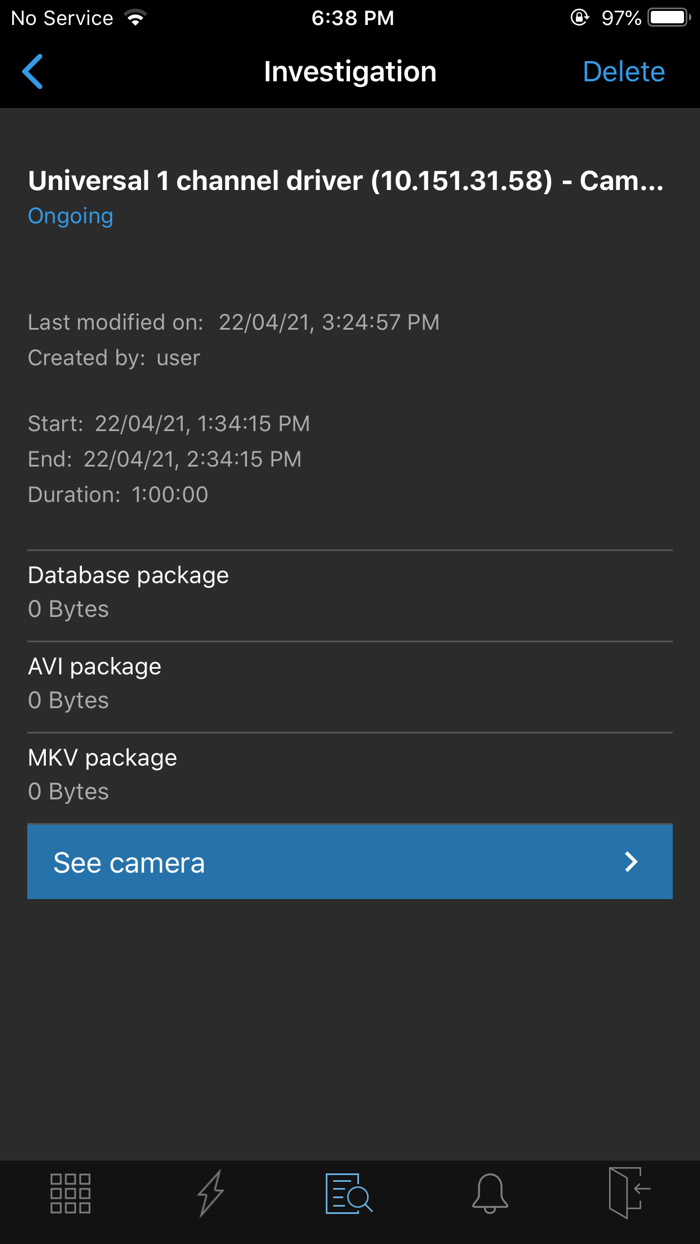This screenshot has width=700, height=1244.
Task: Tap the Universal 1 channel driver title
Action: (345, 181)
